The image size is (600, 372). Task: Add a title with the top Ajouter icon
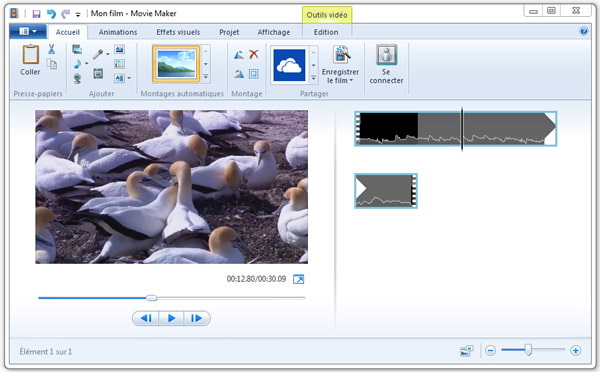coord(119,49)
